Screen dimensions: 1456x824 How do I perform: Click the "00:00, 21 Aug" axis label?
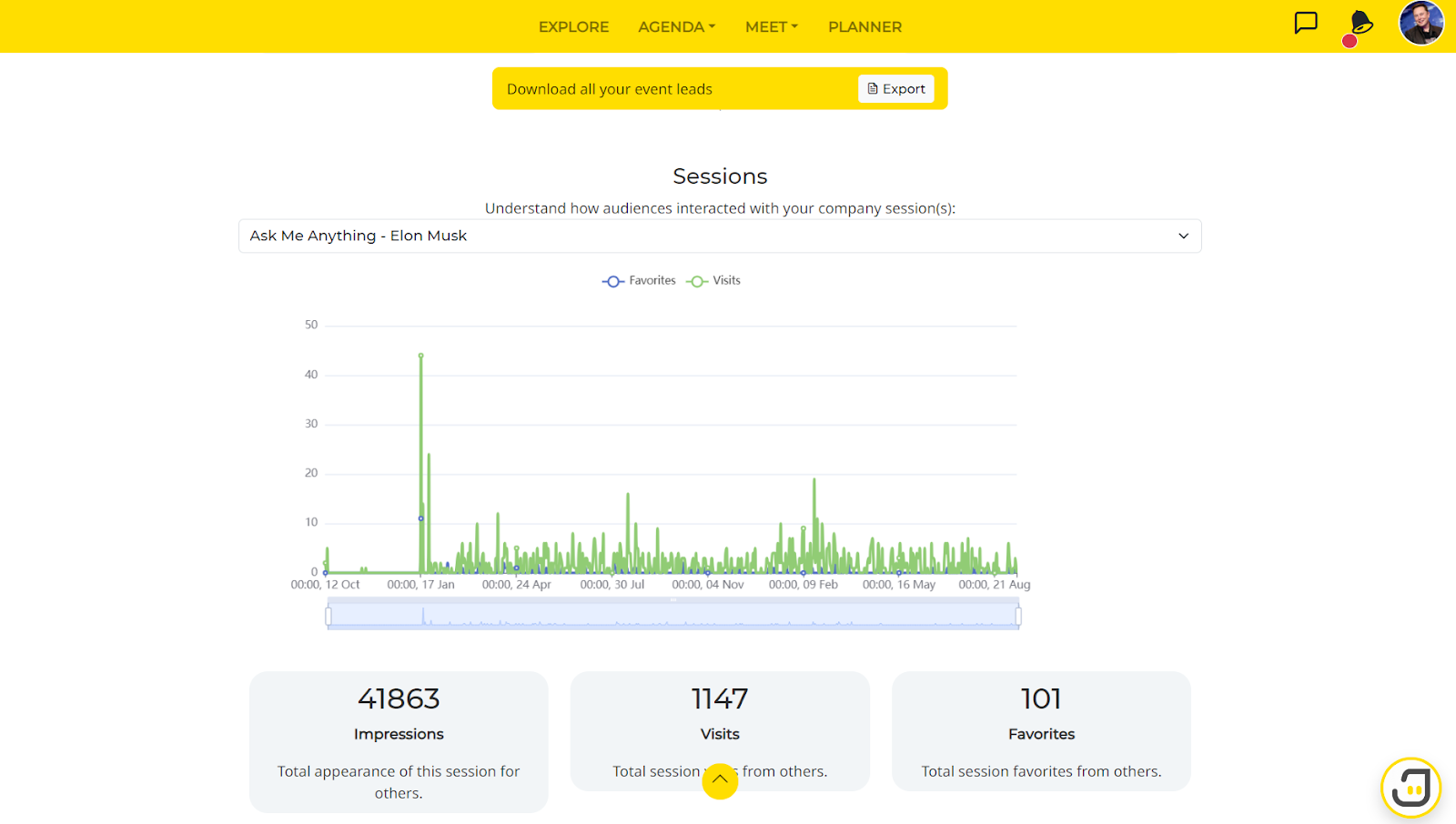[995, 585]
